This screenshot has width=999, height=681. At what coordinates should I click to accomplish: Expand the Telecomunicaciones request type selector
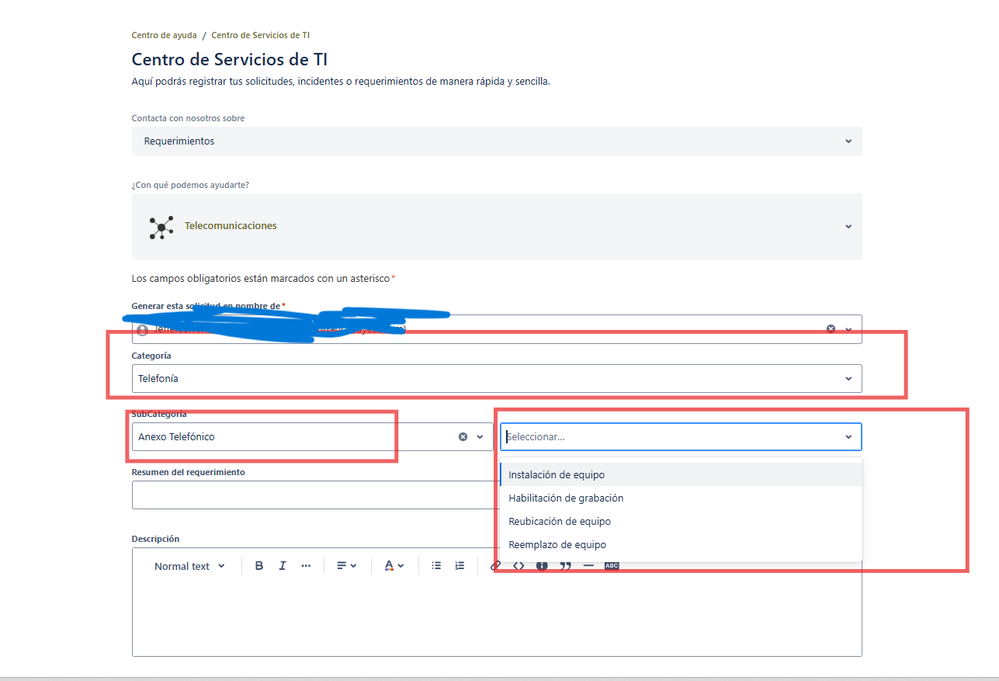(848, 226)
